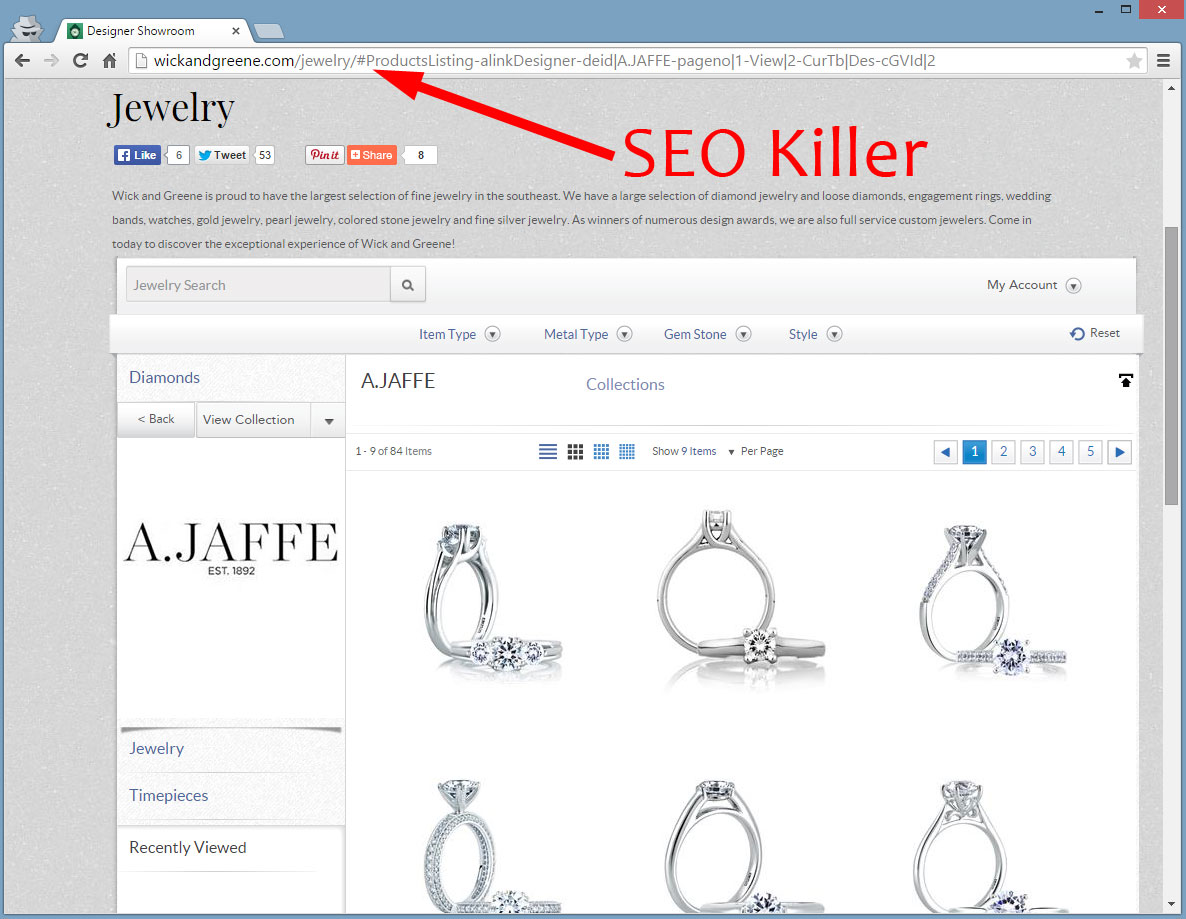Click the < Back button
1186x919 pixels.
coord(156,419)
